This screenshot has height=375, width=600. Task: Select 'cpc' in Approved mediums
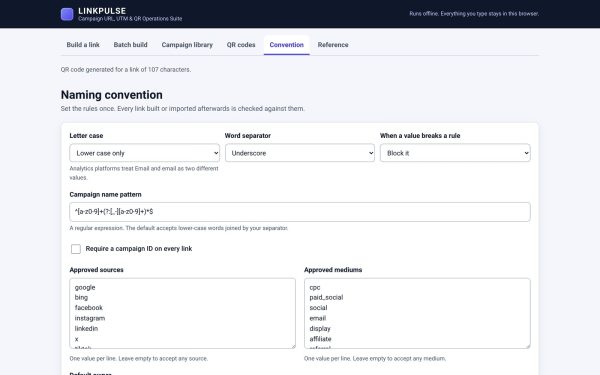[315, 287]
